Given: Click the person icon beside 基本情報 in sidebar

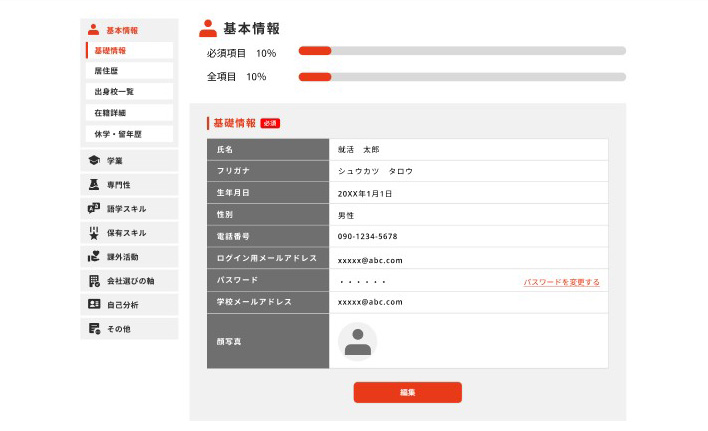Looking at the screenshot, I should click(x=94, y=30).
